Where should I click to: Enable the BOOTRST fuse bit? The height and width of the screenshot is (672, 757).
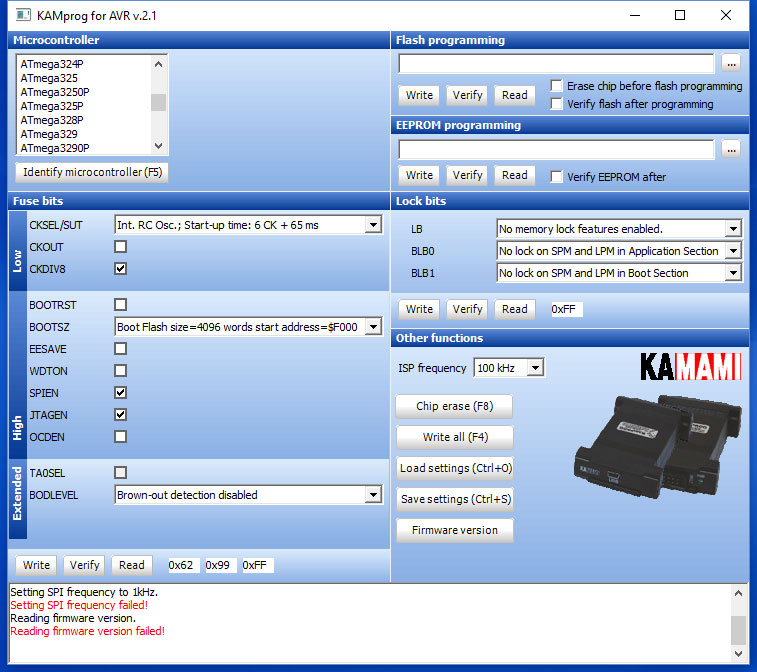121,305
